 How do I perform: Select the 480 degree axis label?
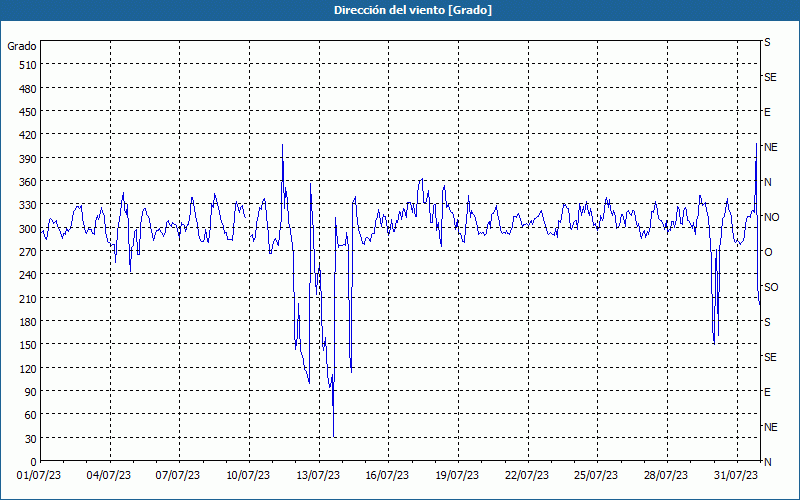[28, 89]
